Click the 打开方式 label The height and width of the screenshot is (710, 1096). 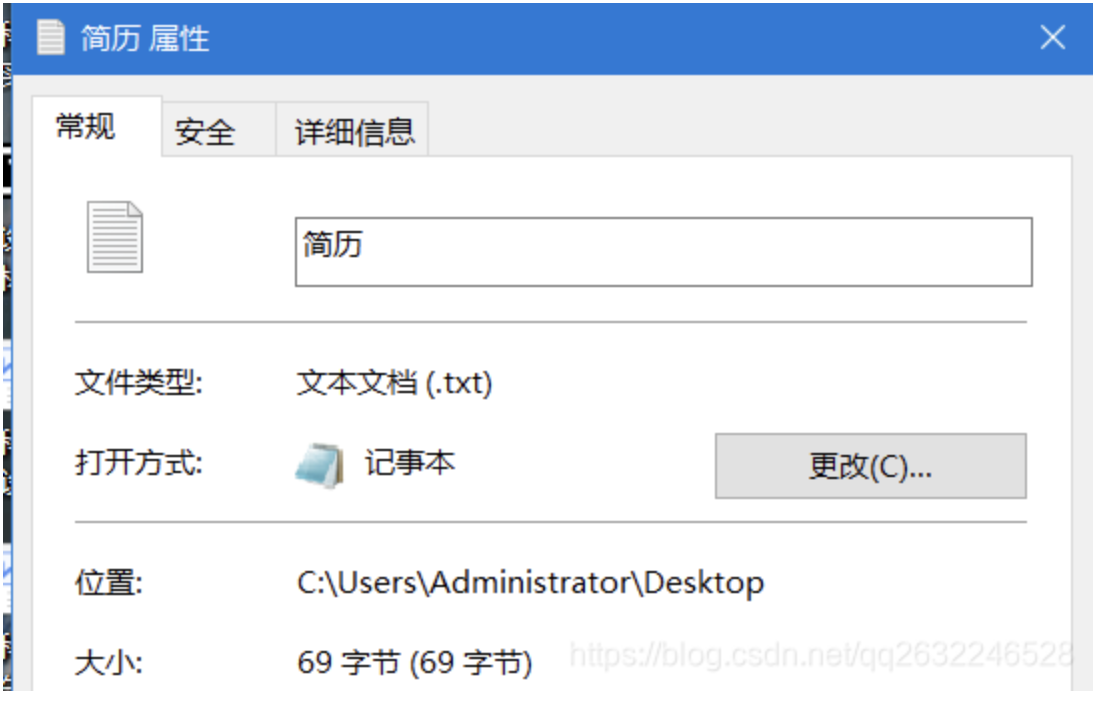[x=139, y=463]
